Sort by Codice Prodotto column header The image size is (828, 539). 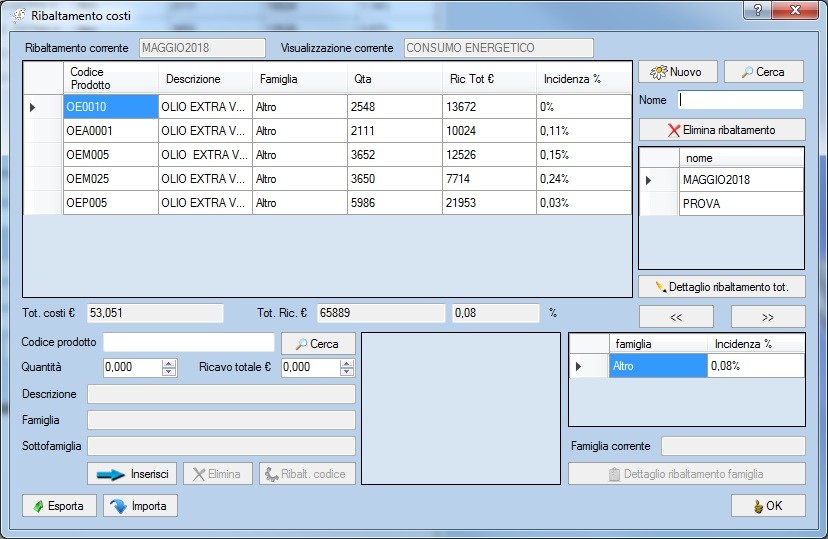pyautogui.click(x=110, y=78)
